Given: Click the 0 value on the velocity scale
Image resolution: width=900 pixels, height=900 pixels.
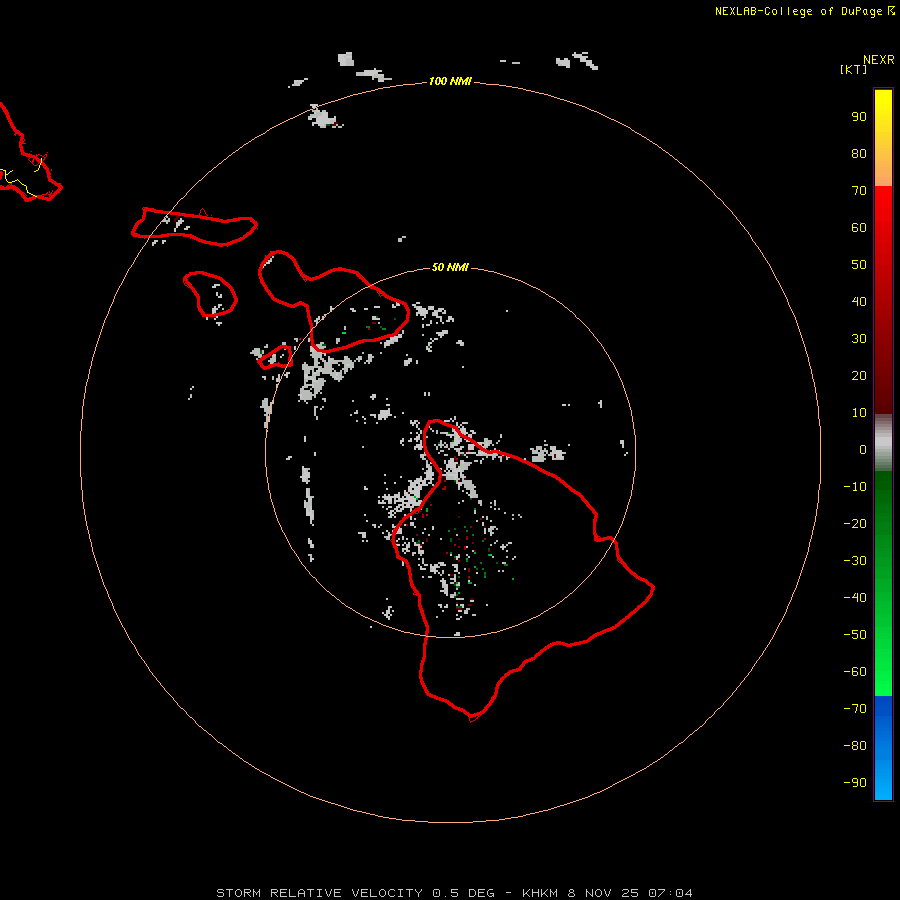Looking at the screenshot, I should [x=863, y=450].
